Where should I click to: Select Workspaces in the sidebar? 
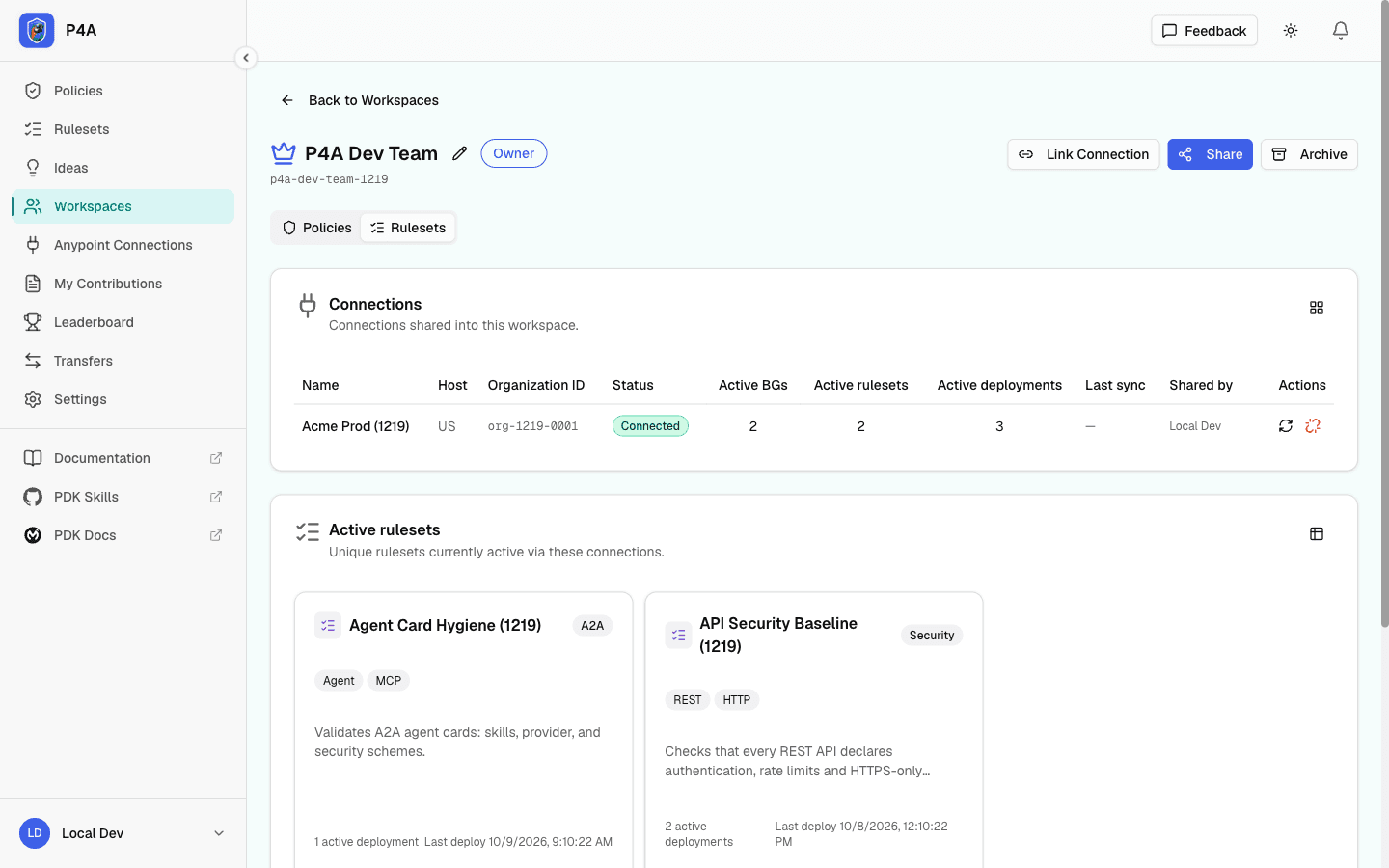[123, 206]
